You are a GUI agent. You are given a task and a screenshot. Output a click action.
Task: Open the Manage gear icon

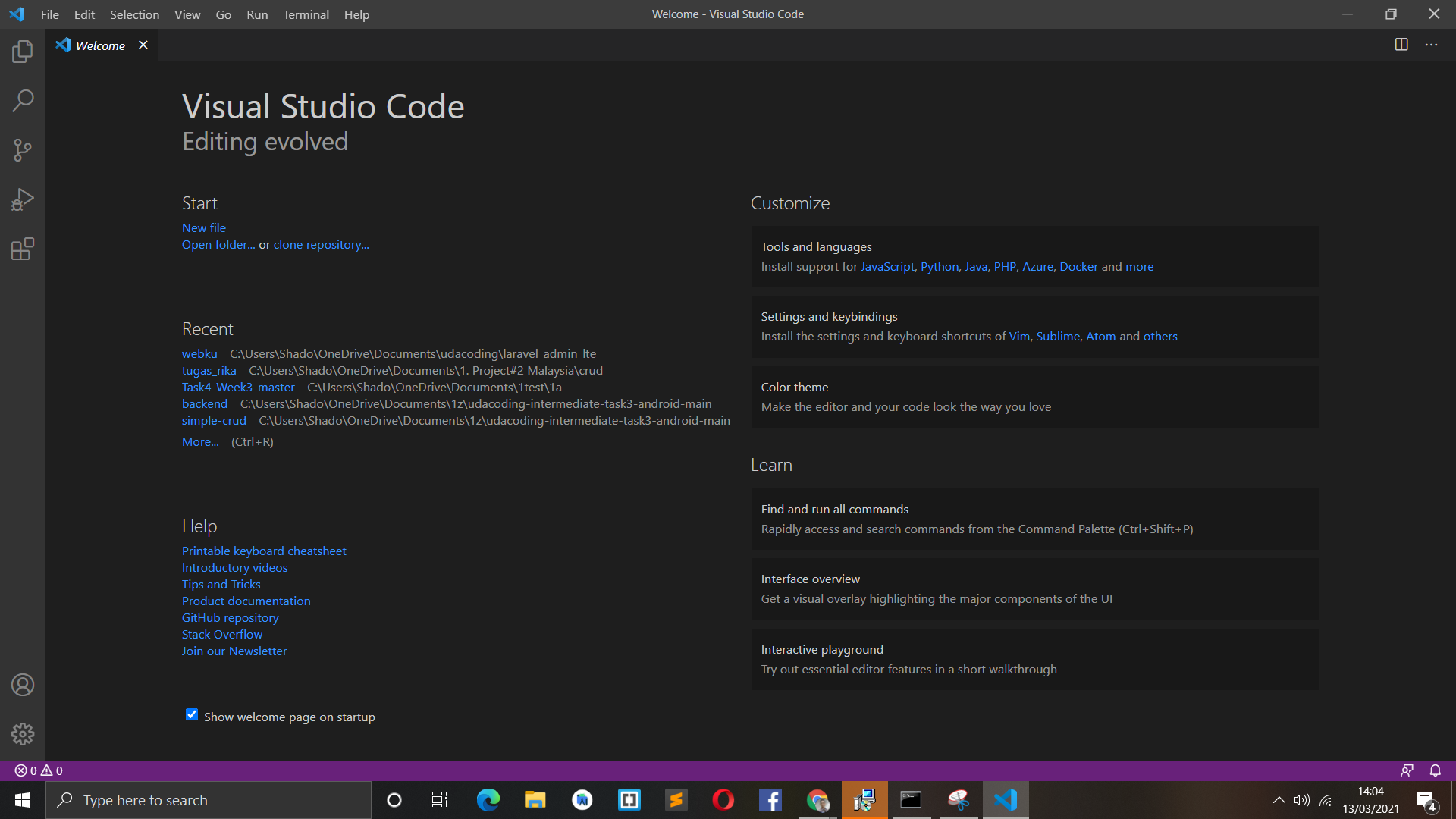(23, 734)
